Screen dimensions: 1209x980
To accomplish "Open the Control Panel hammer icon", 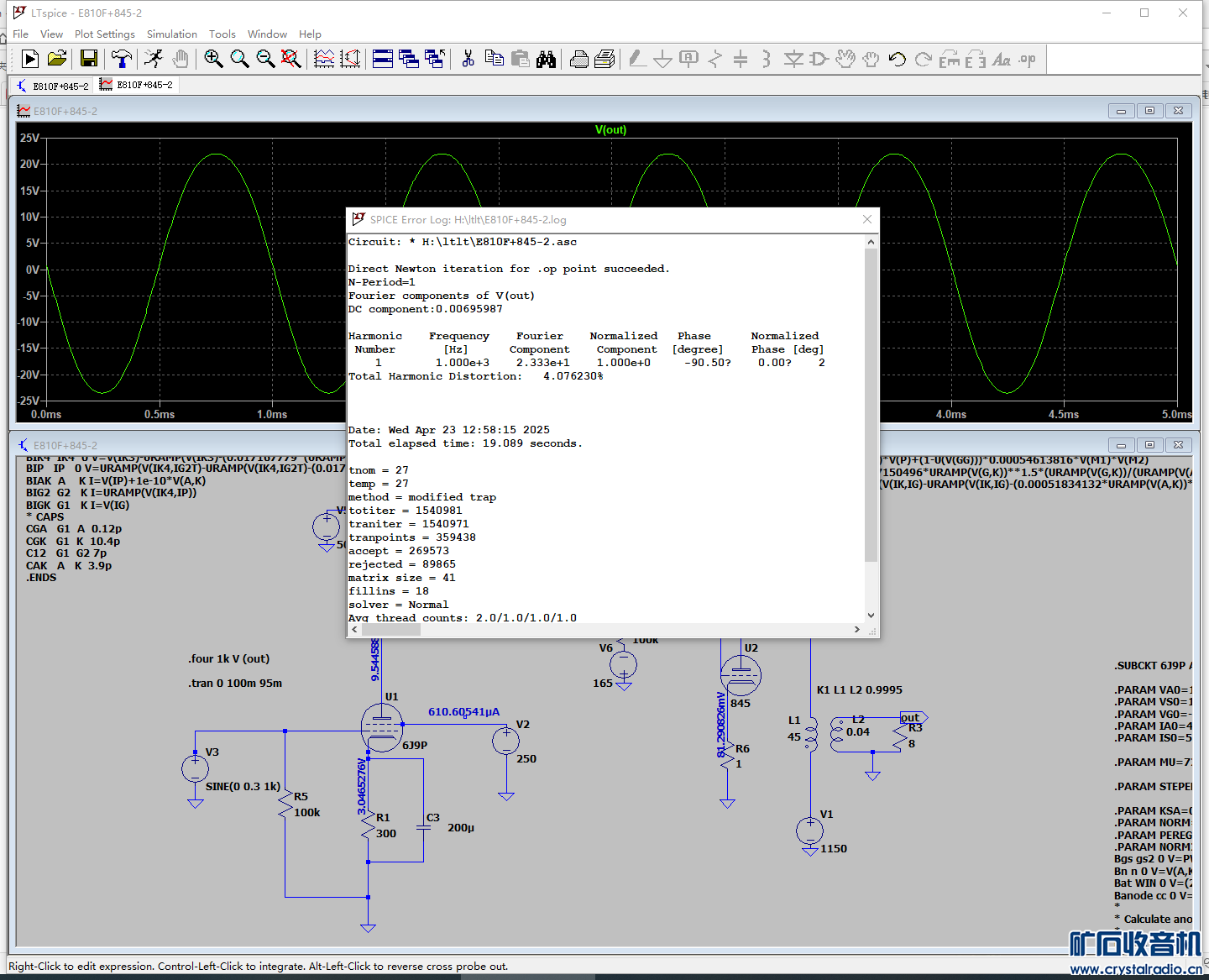I will [x=121, y=59].
